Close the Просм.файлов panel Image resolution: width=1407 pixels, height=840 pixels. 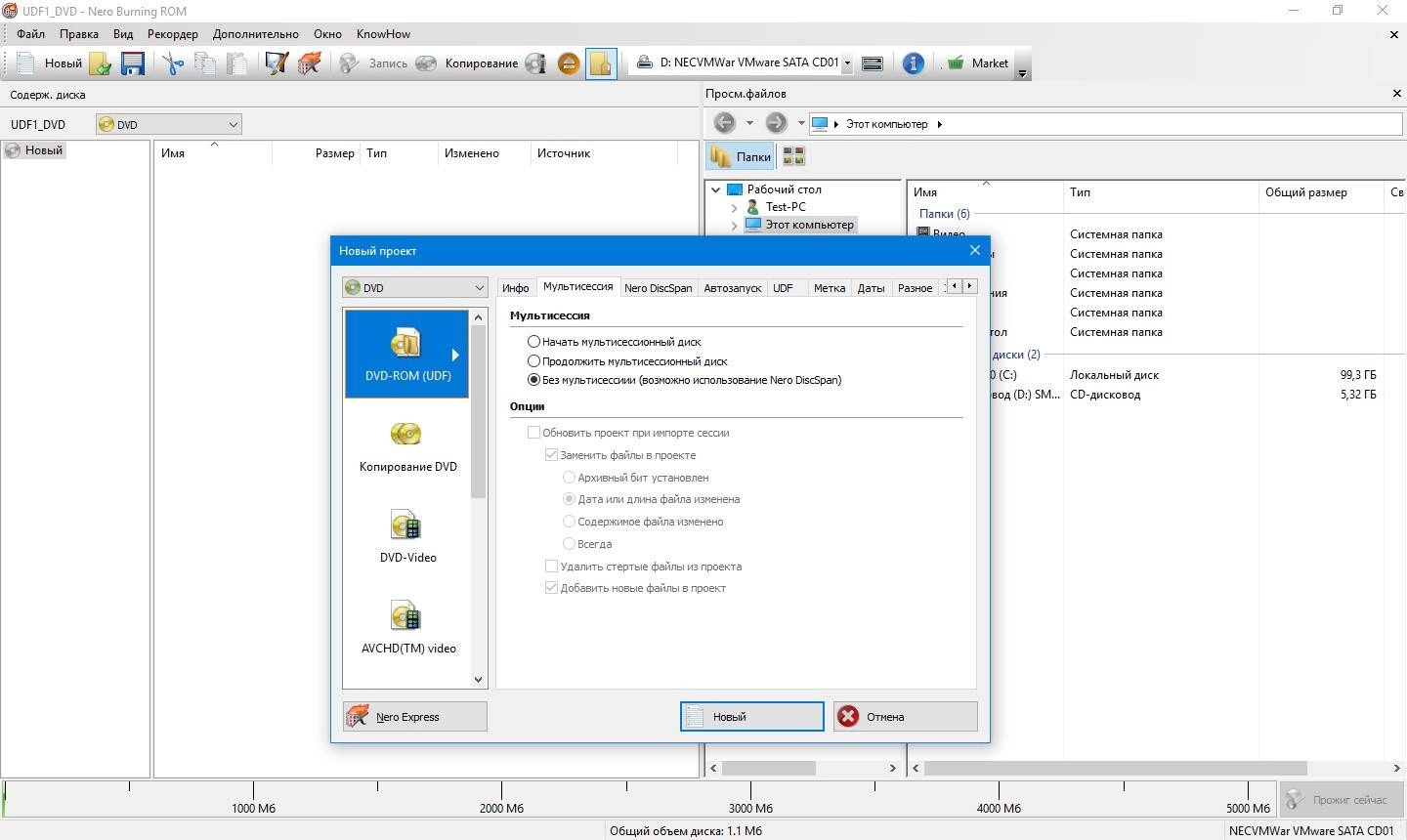pyautogui.click(x=1396, y=94)
